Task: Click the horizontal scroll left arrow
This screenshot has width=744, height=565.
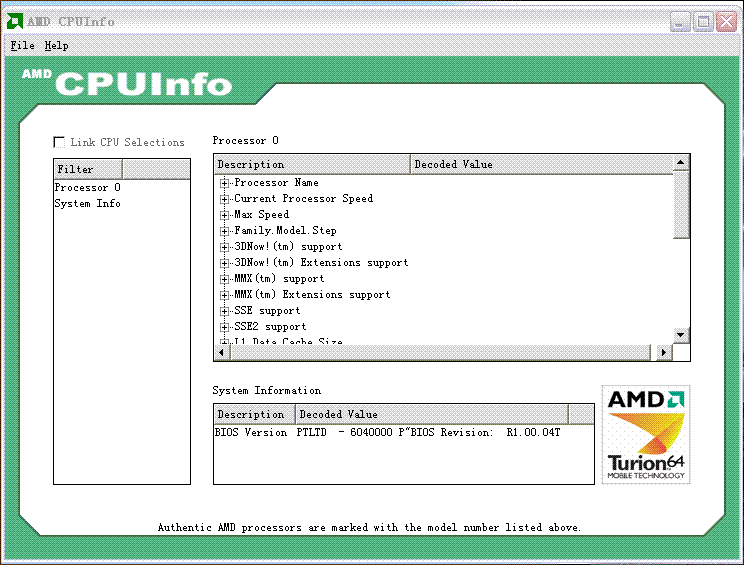Action: pos(222,352)
